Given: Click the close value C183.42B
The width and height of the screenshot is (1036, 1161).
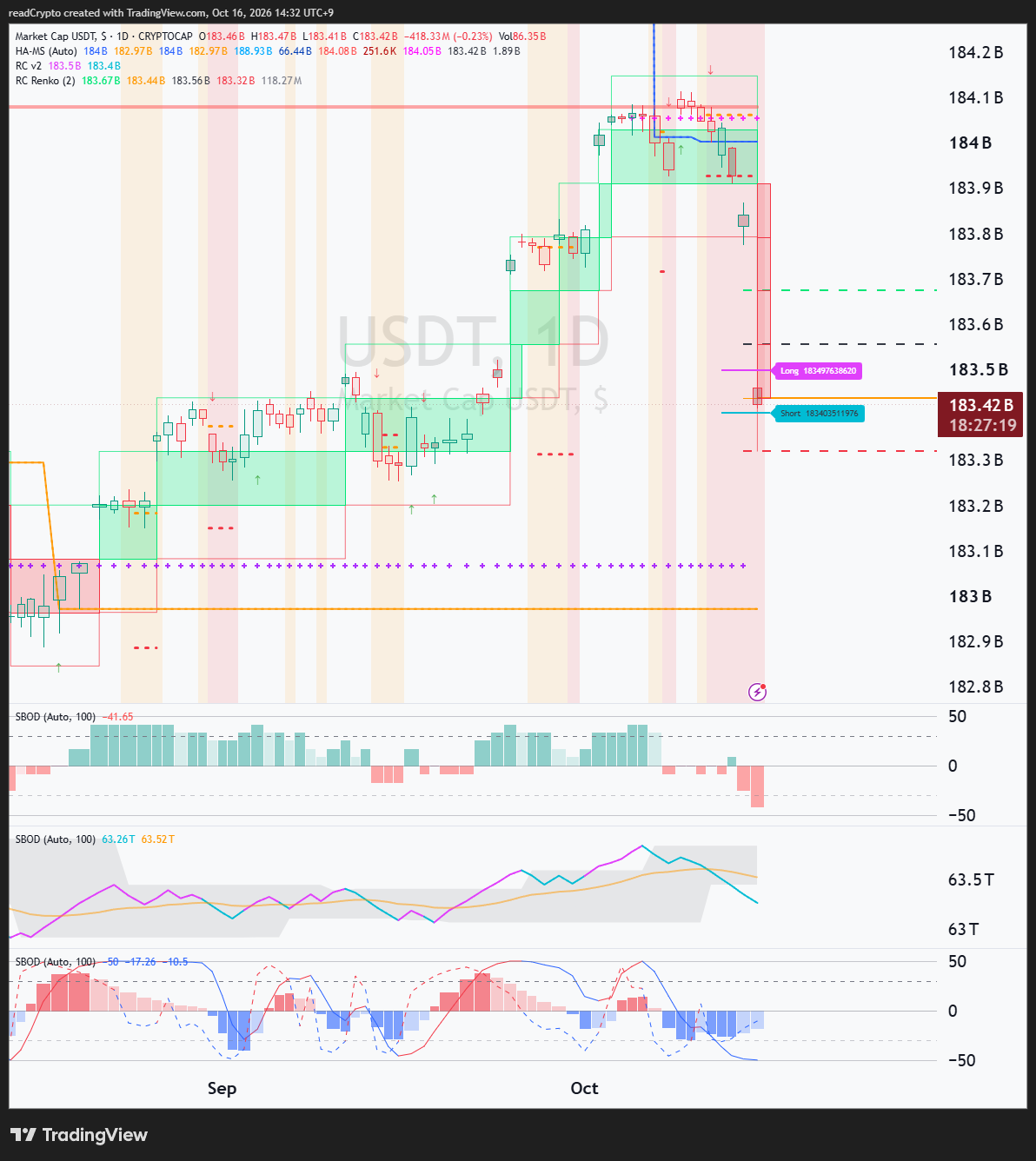Looking at the screenshot, I should coord(375,36).
